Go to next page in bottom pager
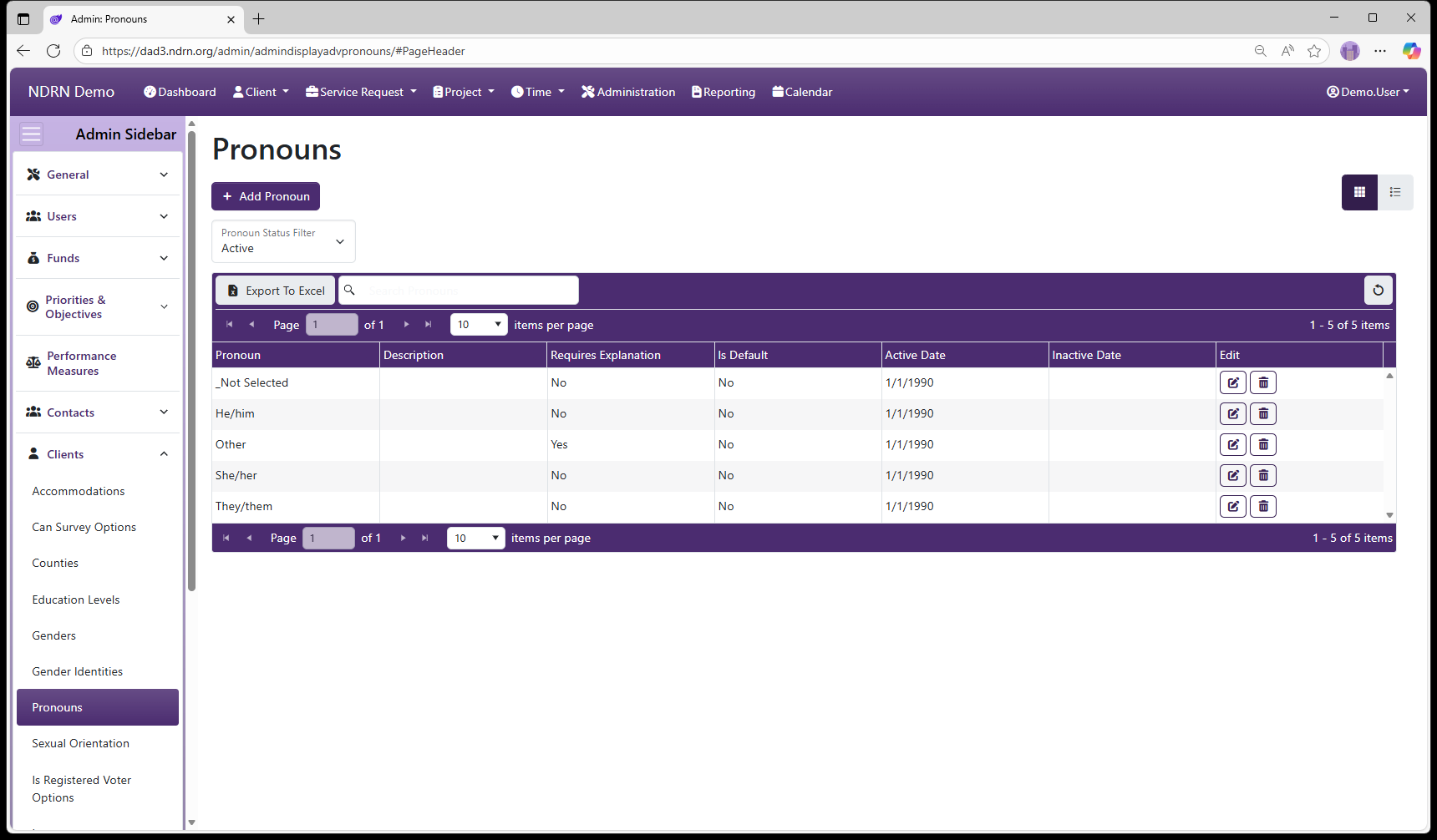This screenshot has height=840, width=1437. pos(403,538)
